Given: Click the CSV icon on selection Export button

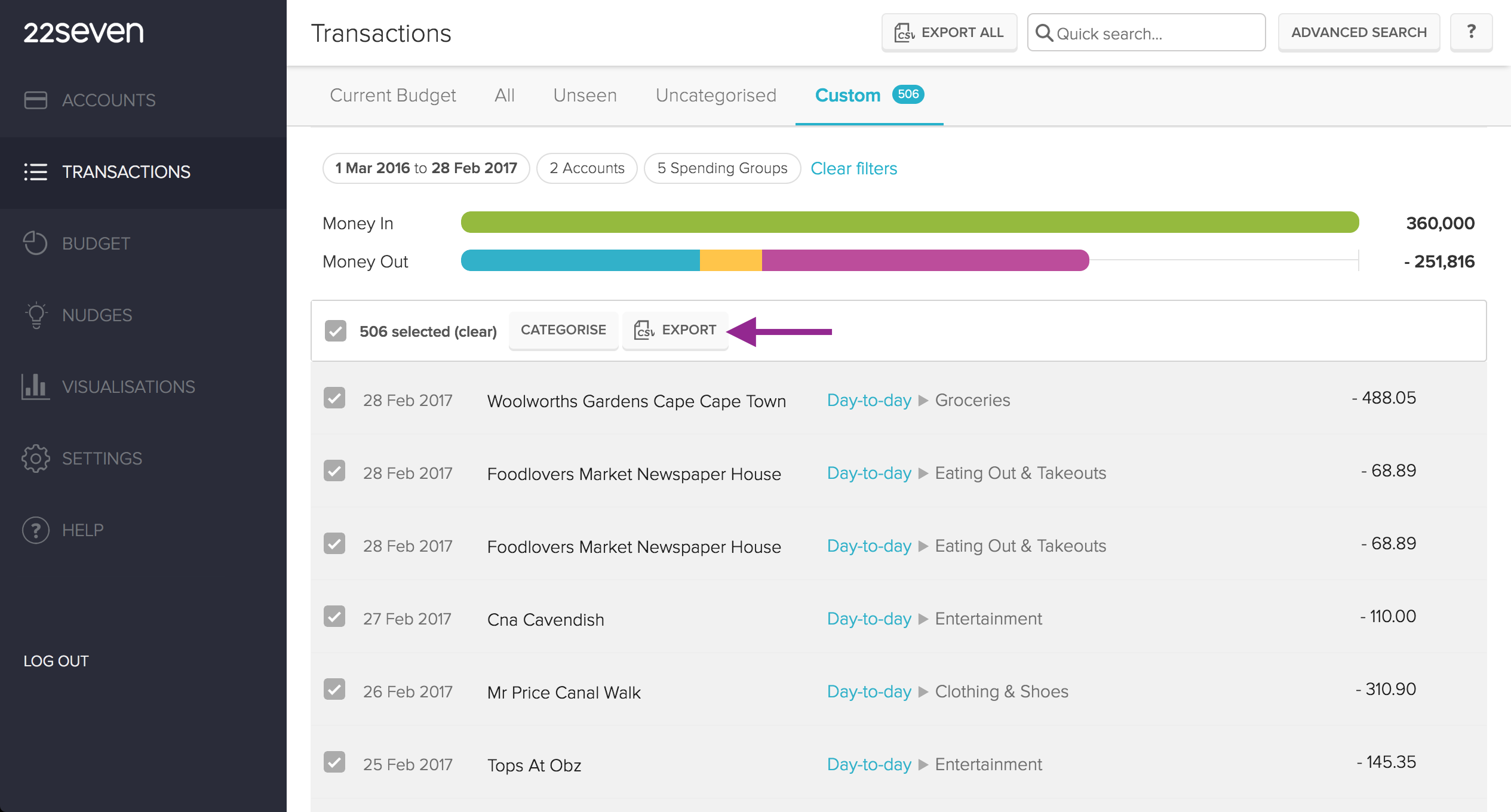Looking at the screenshot, I should click(644, 330).
